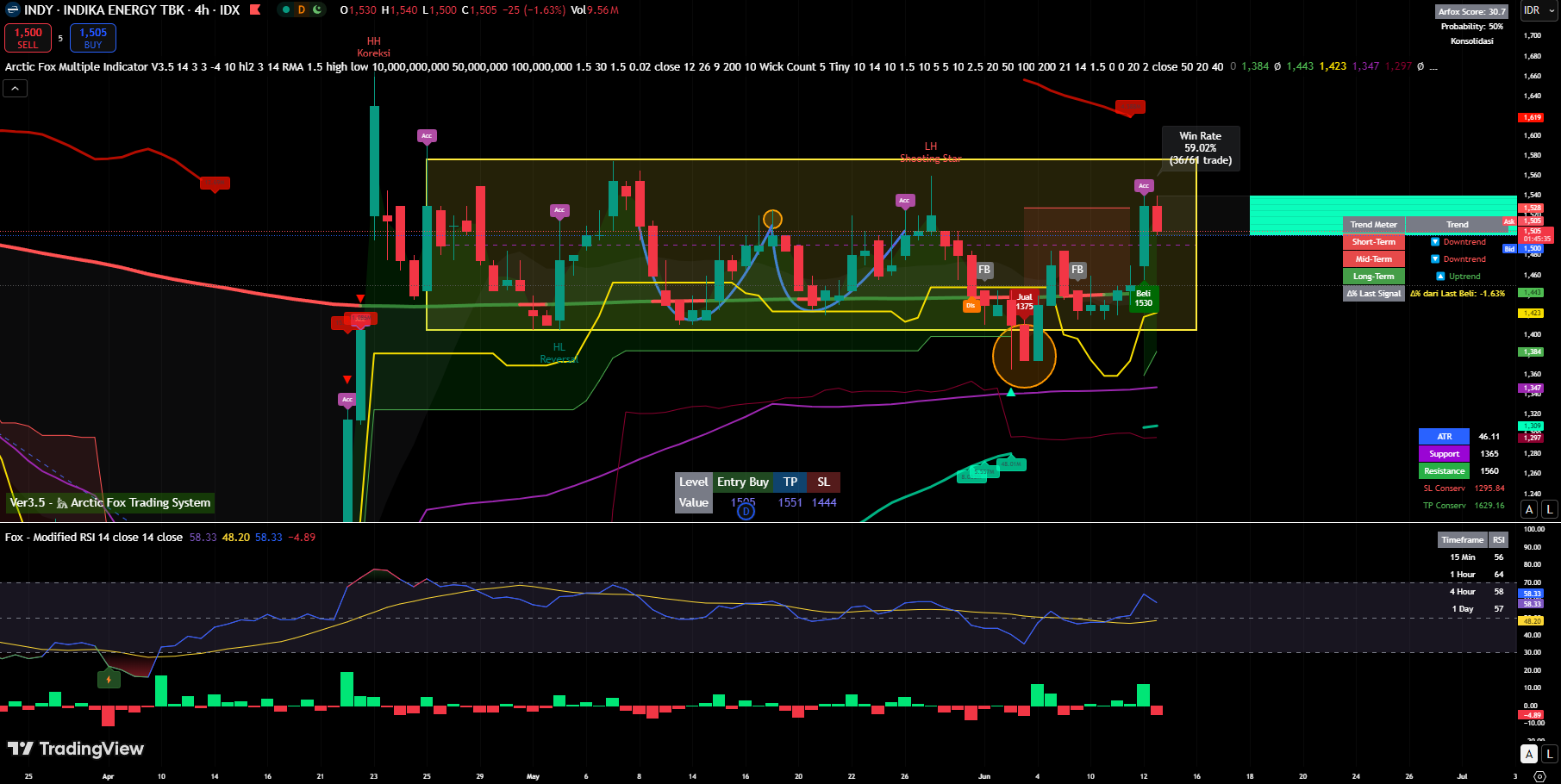The height and width of the screenshot is (784, 1561).
Task: Click the up arrow icon beside Uptrend
Action: [x=1440, y=277]
